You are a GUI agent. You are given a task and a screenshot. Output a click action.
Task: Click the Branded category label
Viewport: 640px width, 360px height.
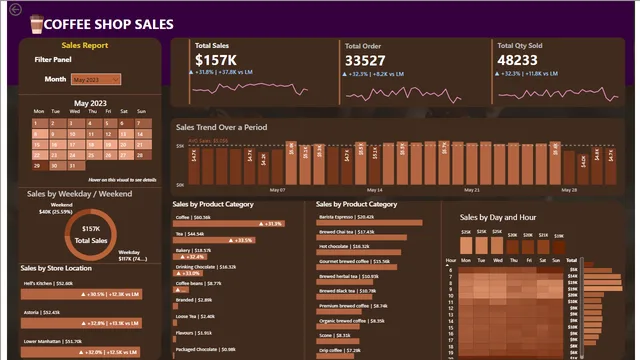pos(194,300)
